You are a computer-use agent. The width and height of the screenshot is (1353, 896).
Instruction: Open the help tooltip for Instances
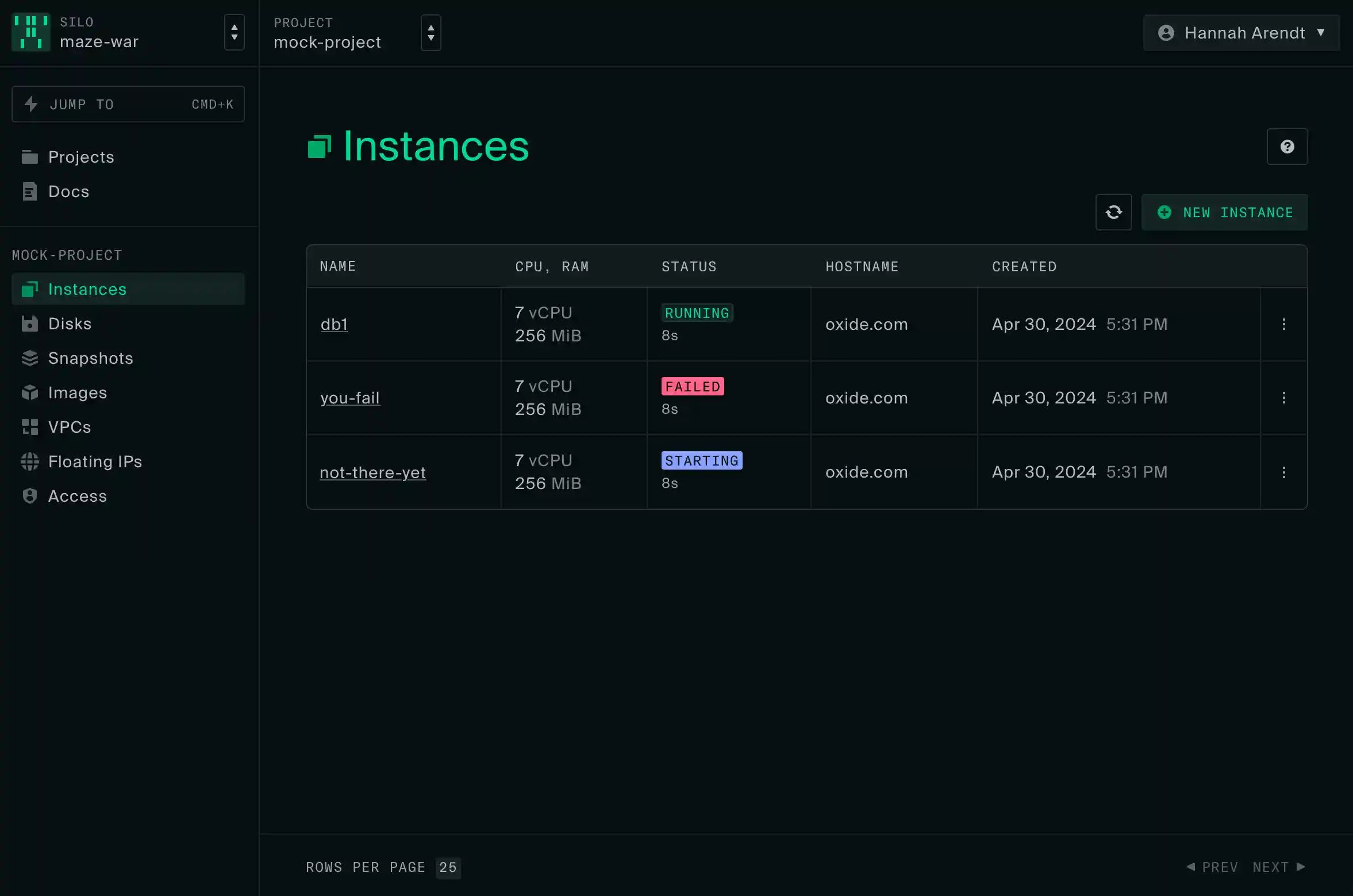pyautogui.click(x=1287, y=147)
